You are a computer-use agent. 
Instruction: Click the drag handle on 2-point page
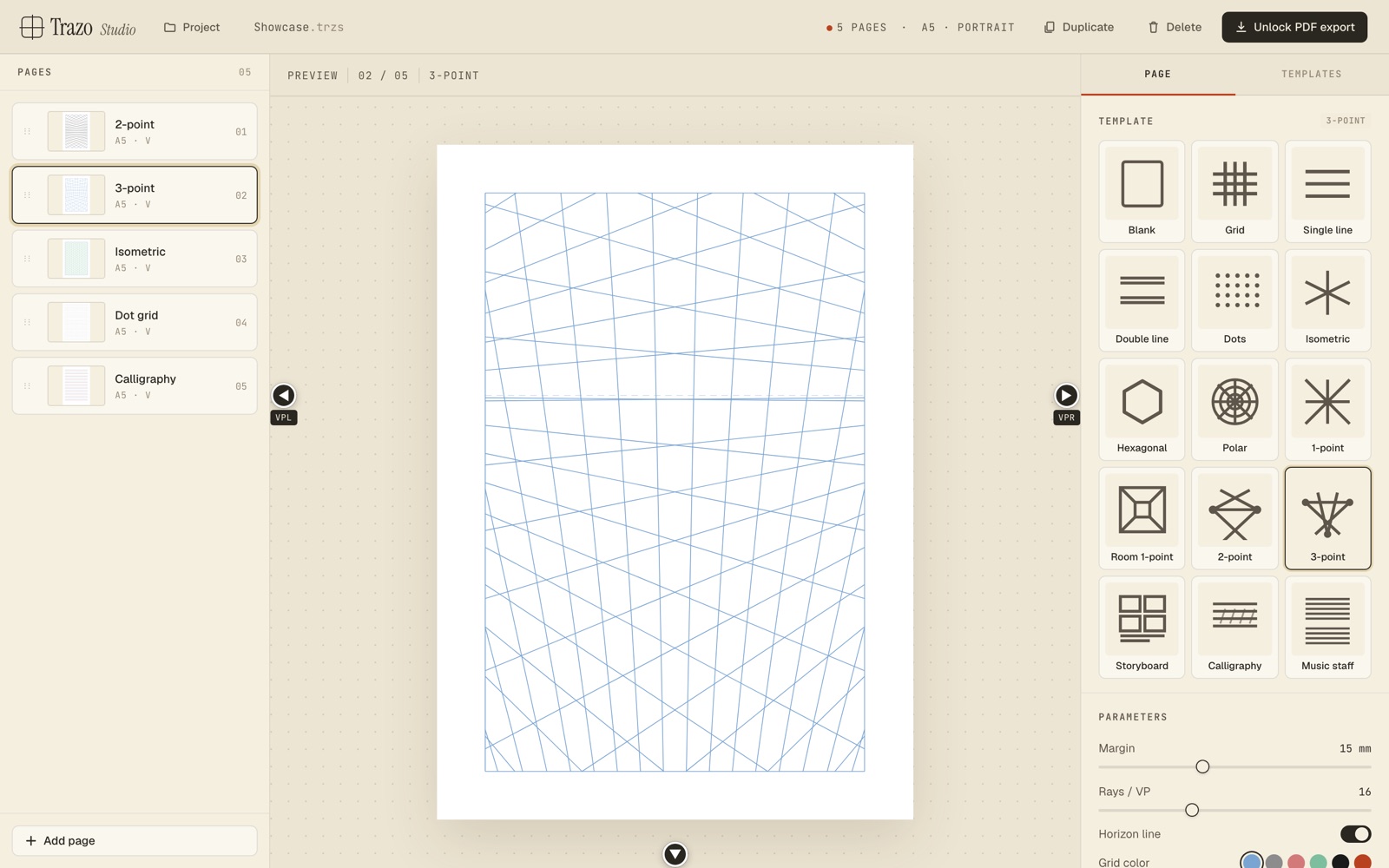click(x=27, y=132)
